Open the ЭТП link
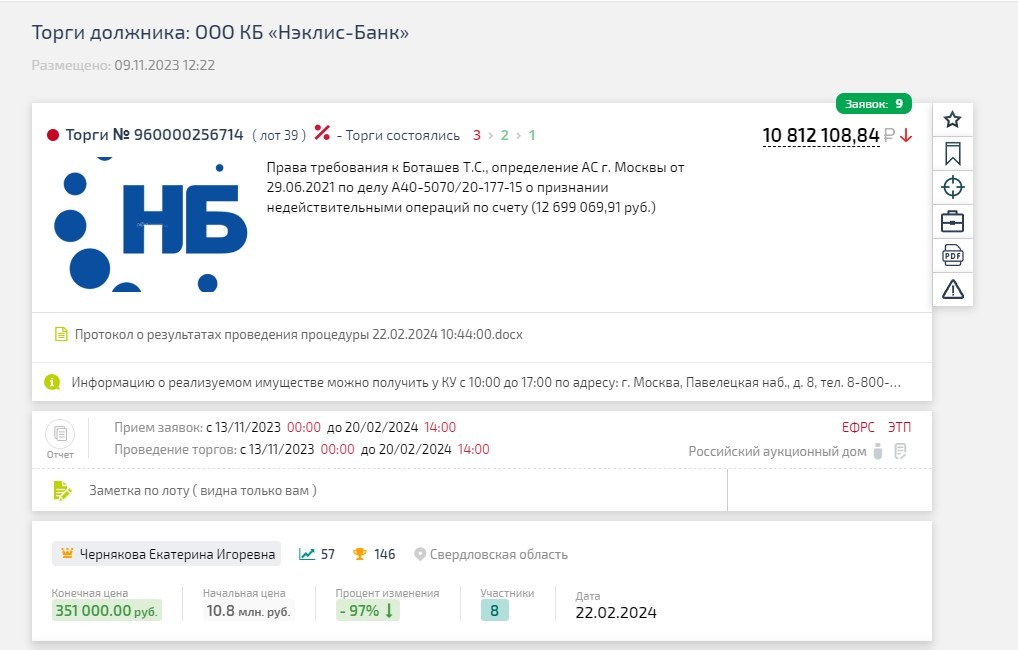The width and height of the screenshot is (1018, 650). [x=899, y=427]
